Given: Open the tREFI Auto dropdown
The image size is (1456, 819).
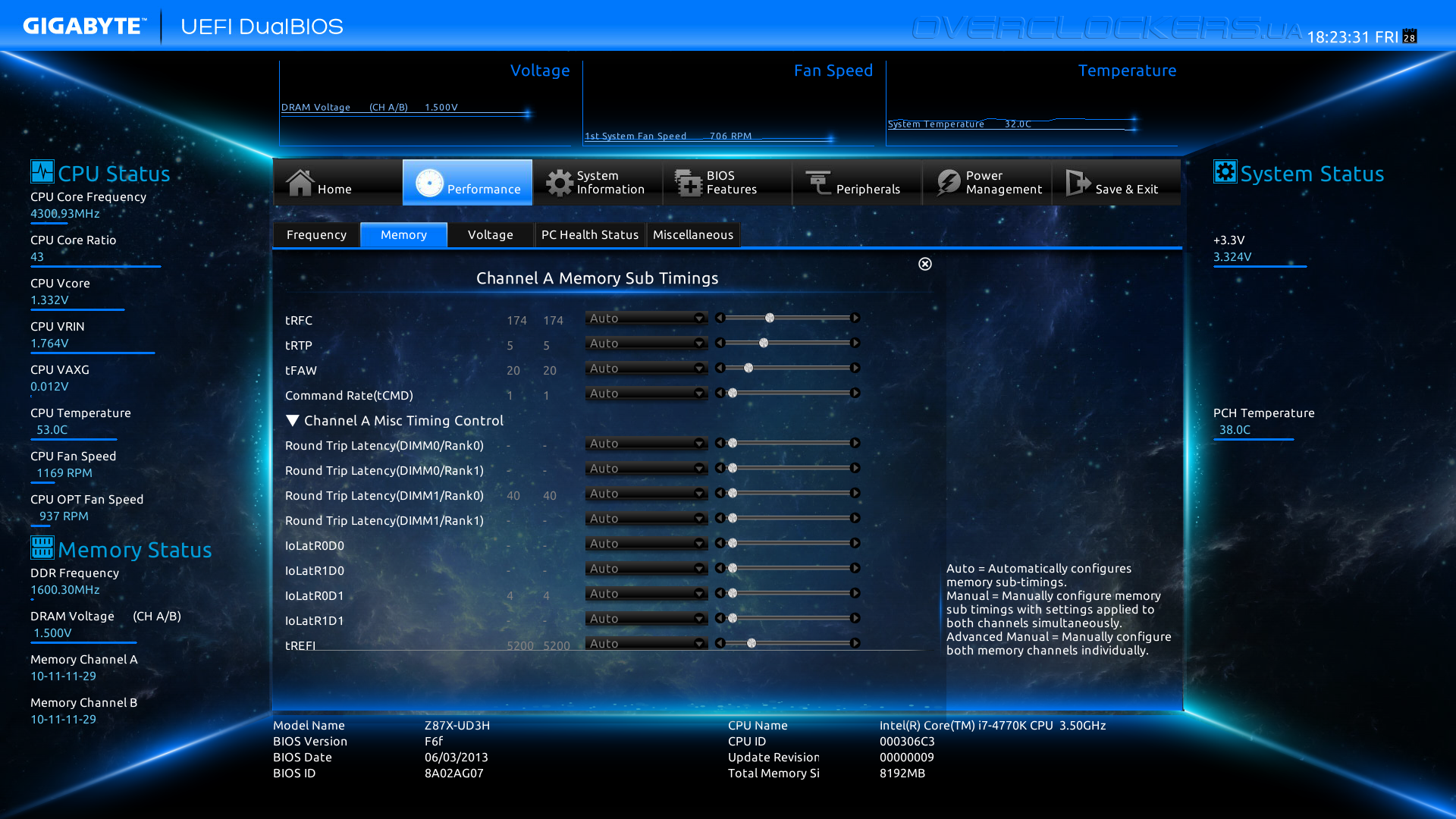Looking at the screenshot, I should click(646, 644).
